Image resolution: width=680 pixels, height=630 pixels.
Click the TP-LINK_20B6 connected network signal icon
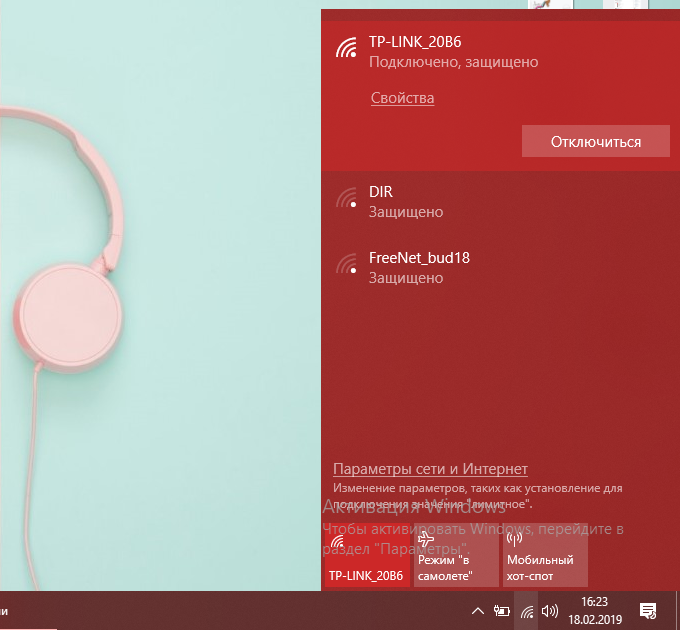(346, 47)
